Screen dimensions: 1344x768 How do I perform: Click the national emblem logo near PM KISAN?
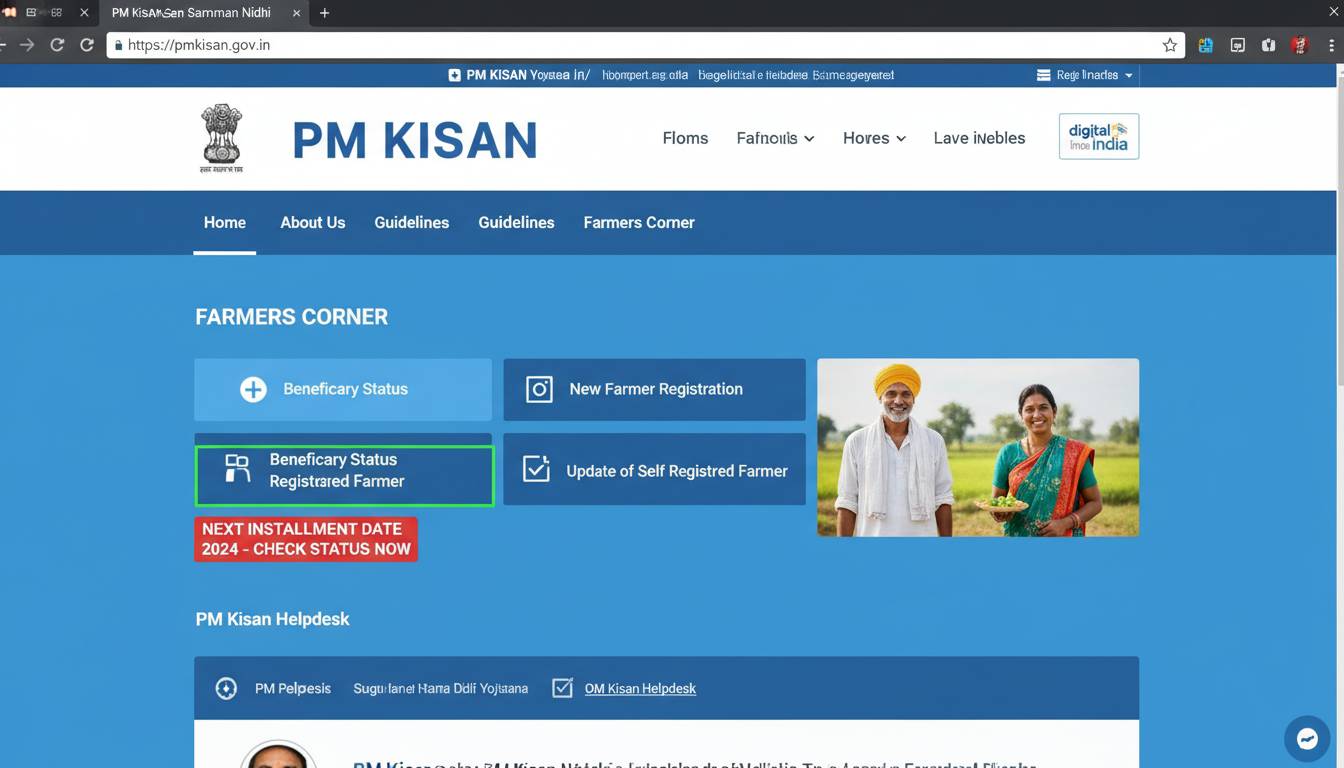(221, 137)
